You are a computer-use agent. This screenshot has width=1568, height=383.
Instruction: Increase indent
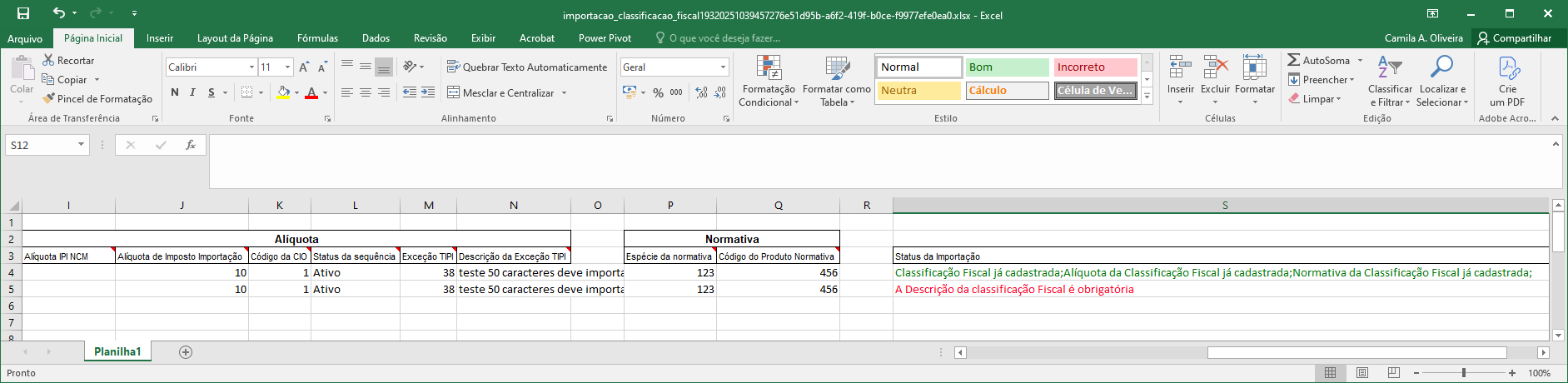click(427, 92)
